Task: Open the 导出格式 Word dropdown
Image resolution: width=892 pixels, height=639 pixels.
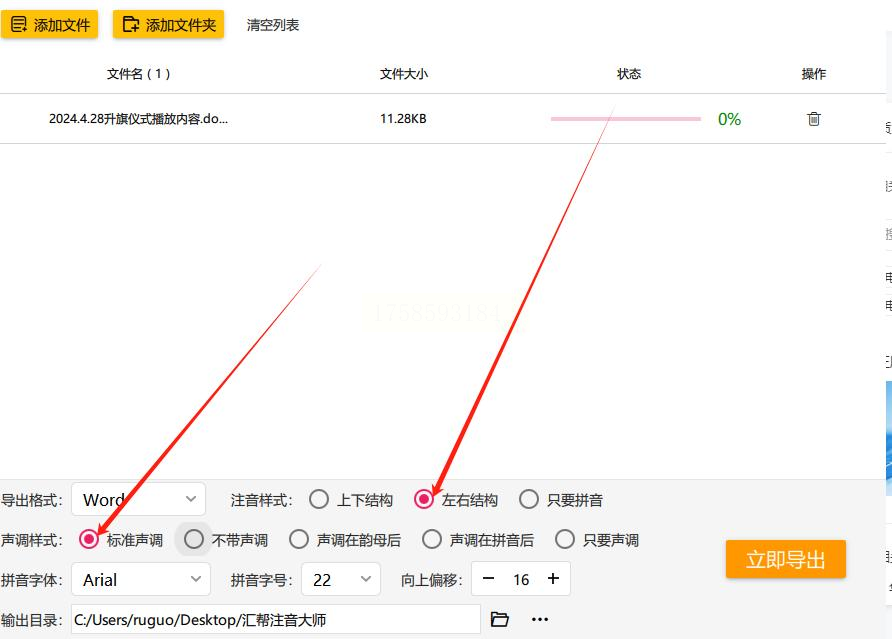Action: tap(138, 500)
